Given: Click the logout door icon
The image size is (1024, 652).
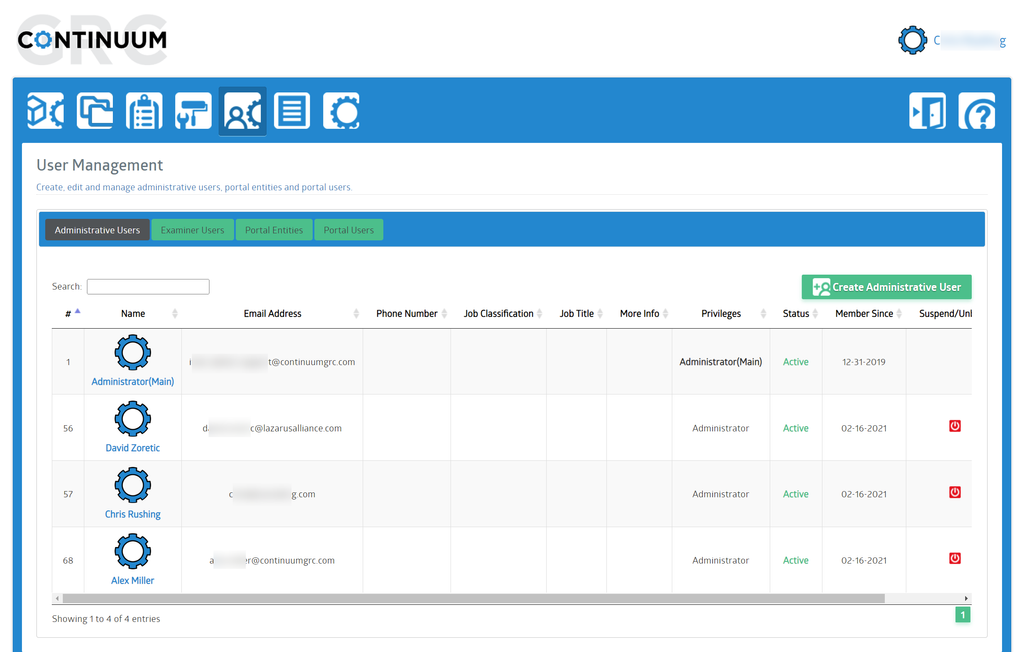Looking at the screenshot, I should 927,111.
